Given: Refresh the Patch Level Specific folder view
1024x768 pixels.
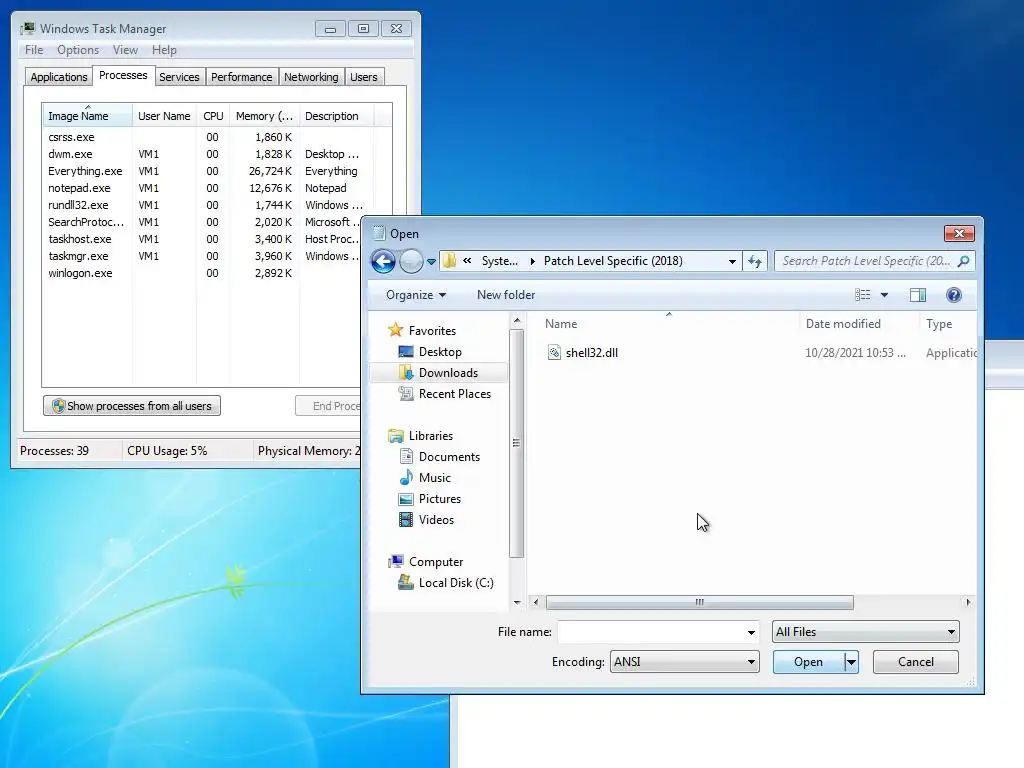Looking at the screenshot, I should click(x=754, y=261).
